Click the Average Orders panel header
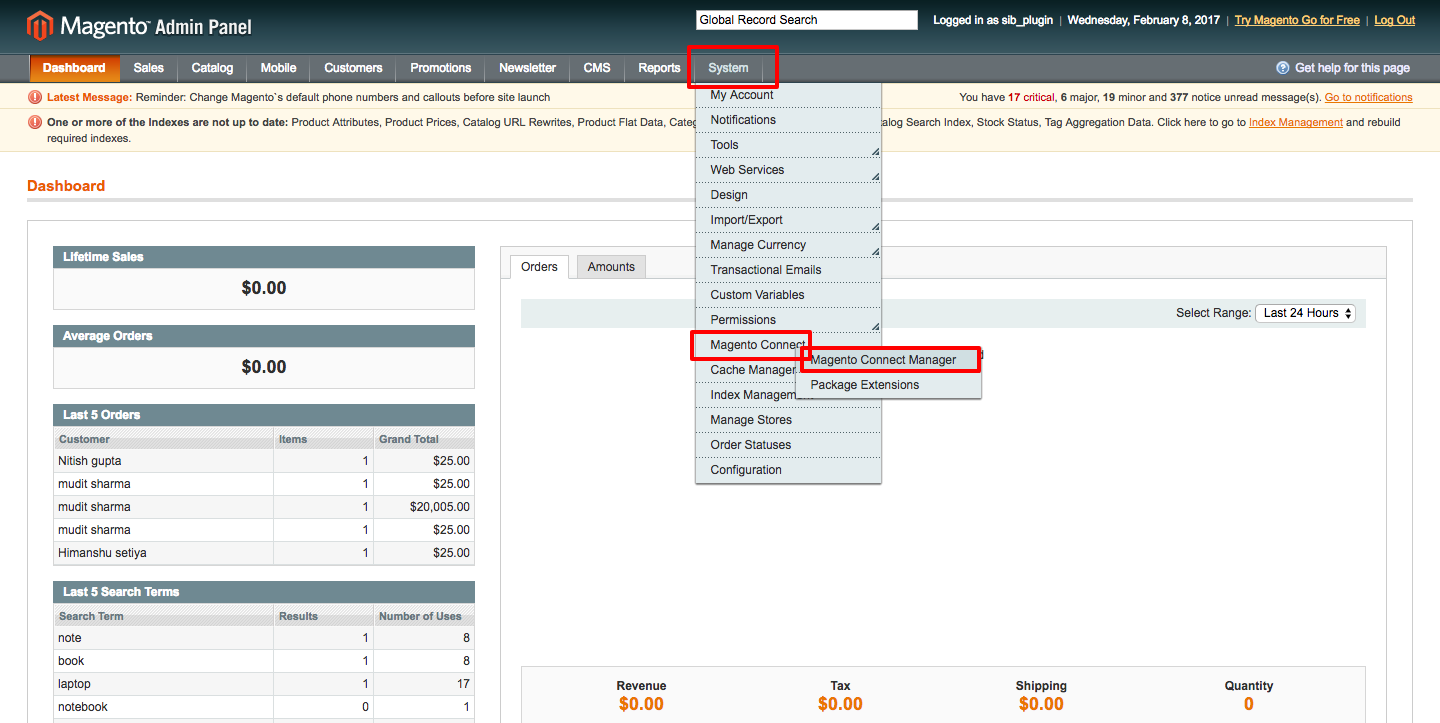 tap(264, 336)
